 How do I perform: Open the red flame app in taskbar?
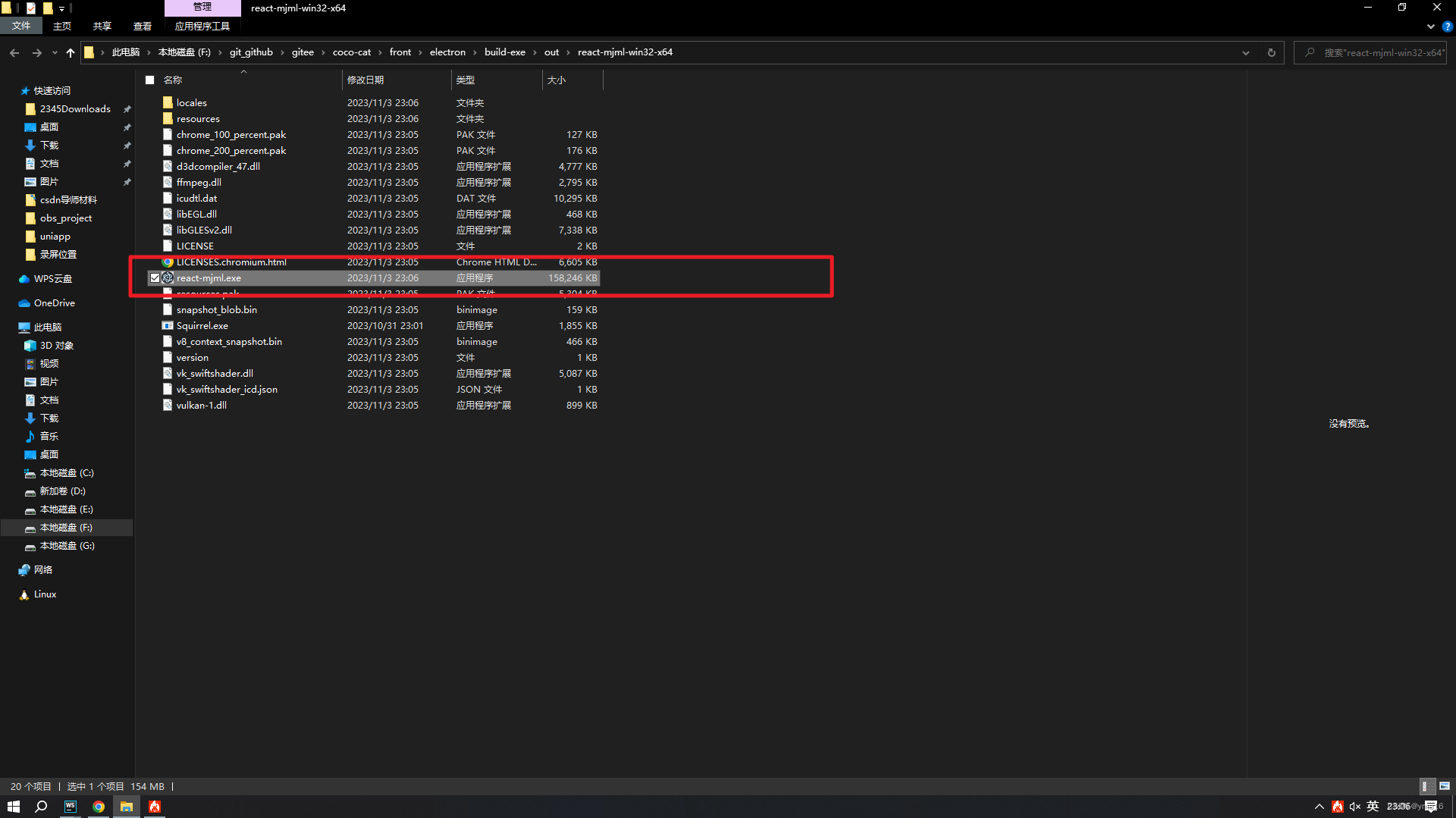pos(155,807)
